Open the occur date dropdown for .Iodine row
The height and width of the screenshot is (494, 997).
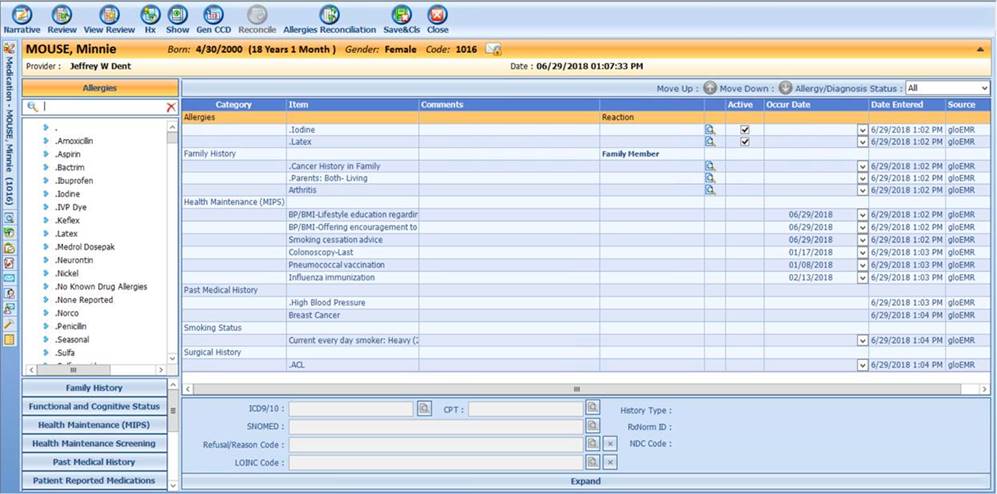click(x=862, y=130)
